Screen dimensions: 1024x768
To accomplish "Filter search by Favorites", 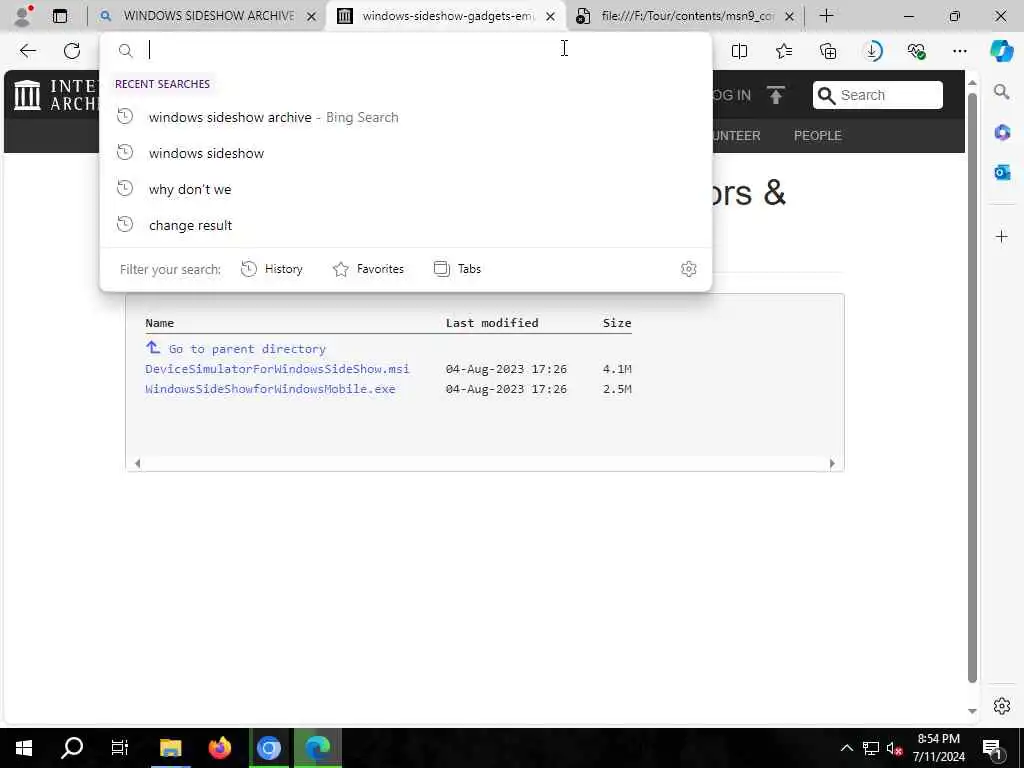I will (x=368, y=269).
